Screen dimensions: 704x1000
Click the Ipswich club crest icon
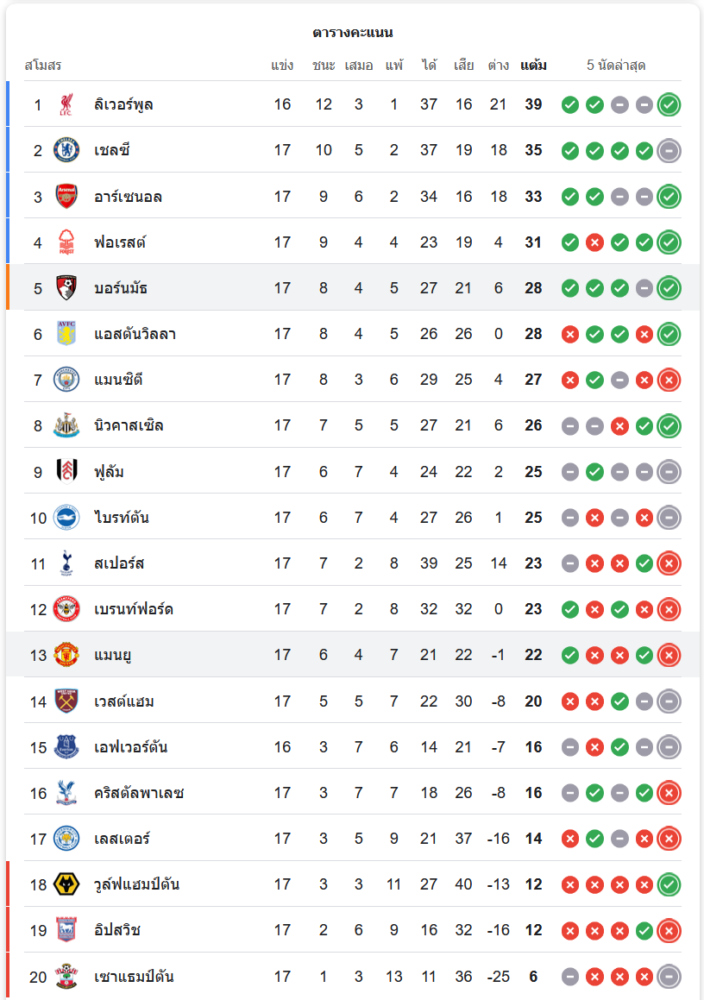(67, 930)
